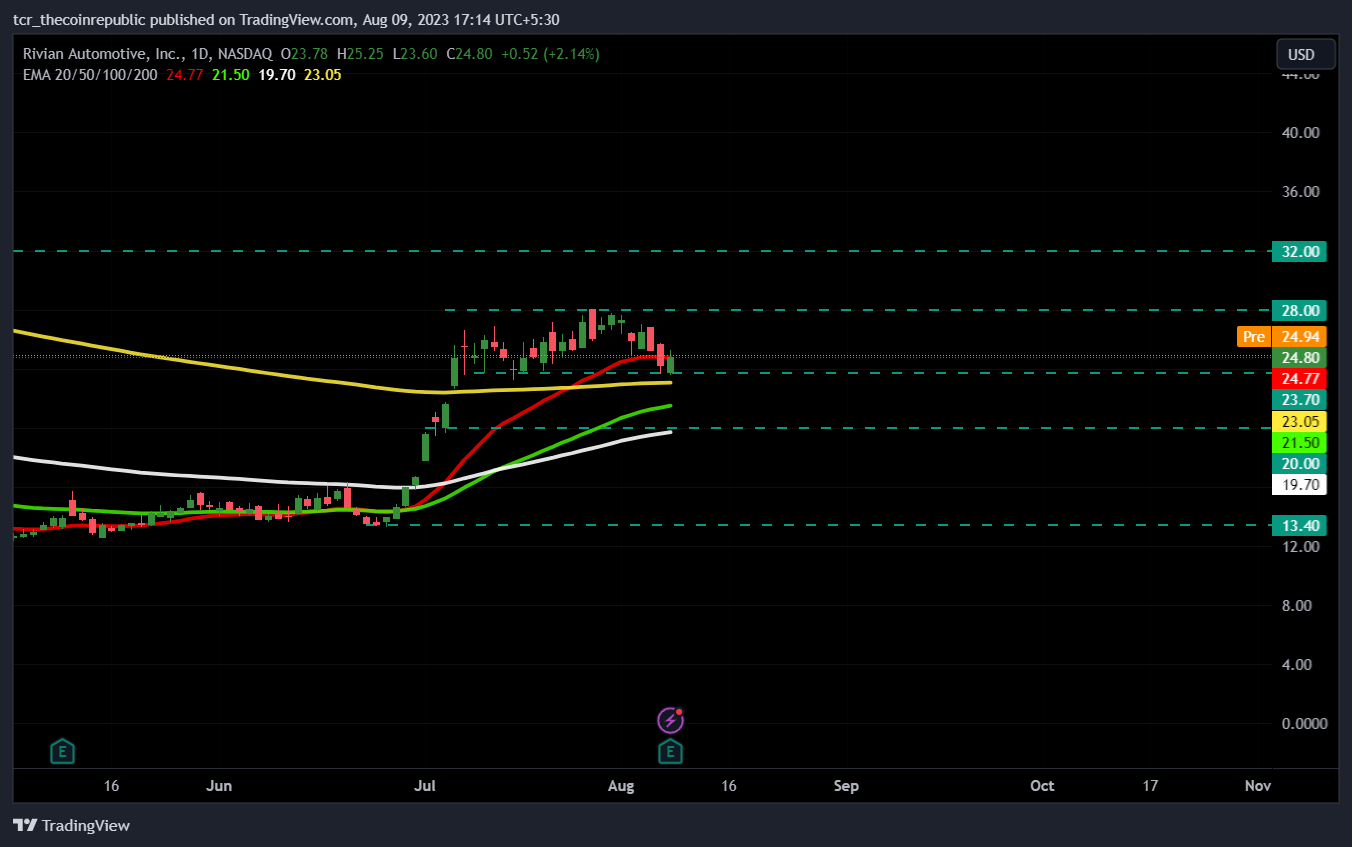Click the 12.00 price axis label

[x=1299, y=547]
